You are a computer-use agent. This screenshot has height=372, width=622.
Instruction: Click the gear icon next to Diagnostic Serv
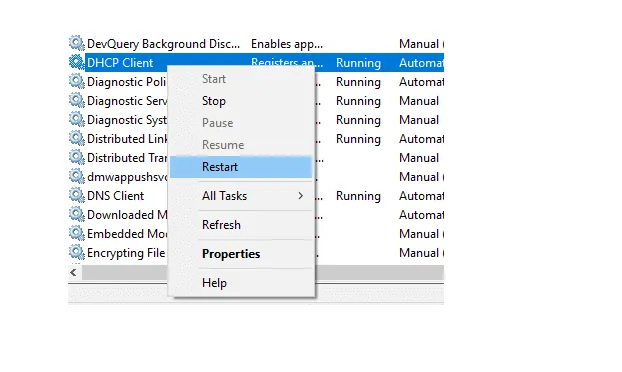tap(77, 100)
